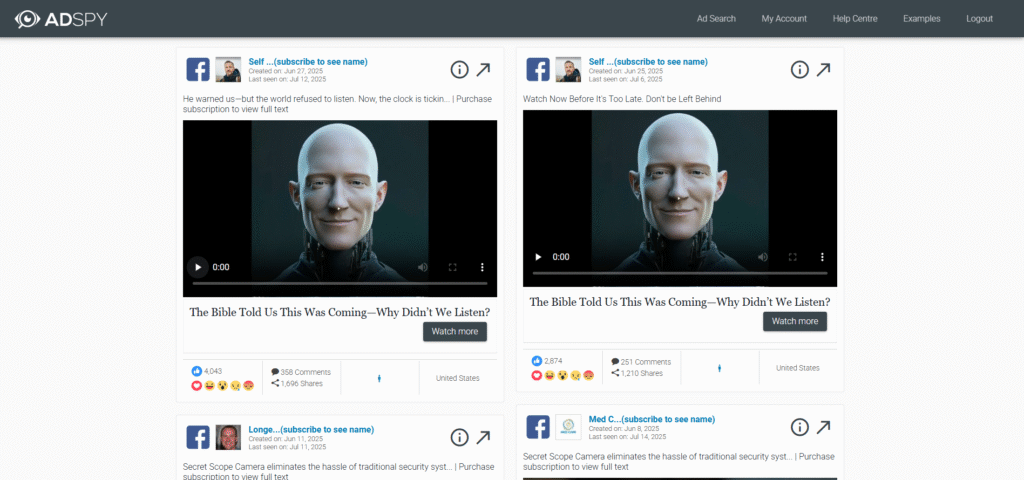Click United States on Jun 27 ad

pos(458,378)
